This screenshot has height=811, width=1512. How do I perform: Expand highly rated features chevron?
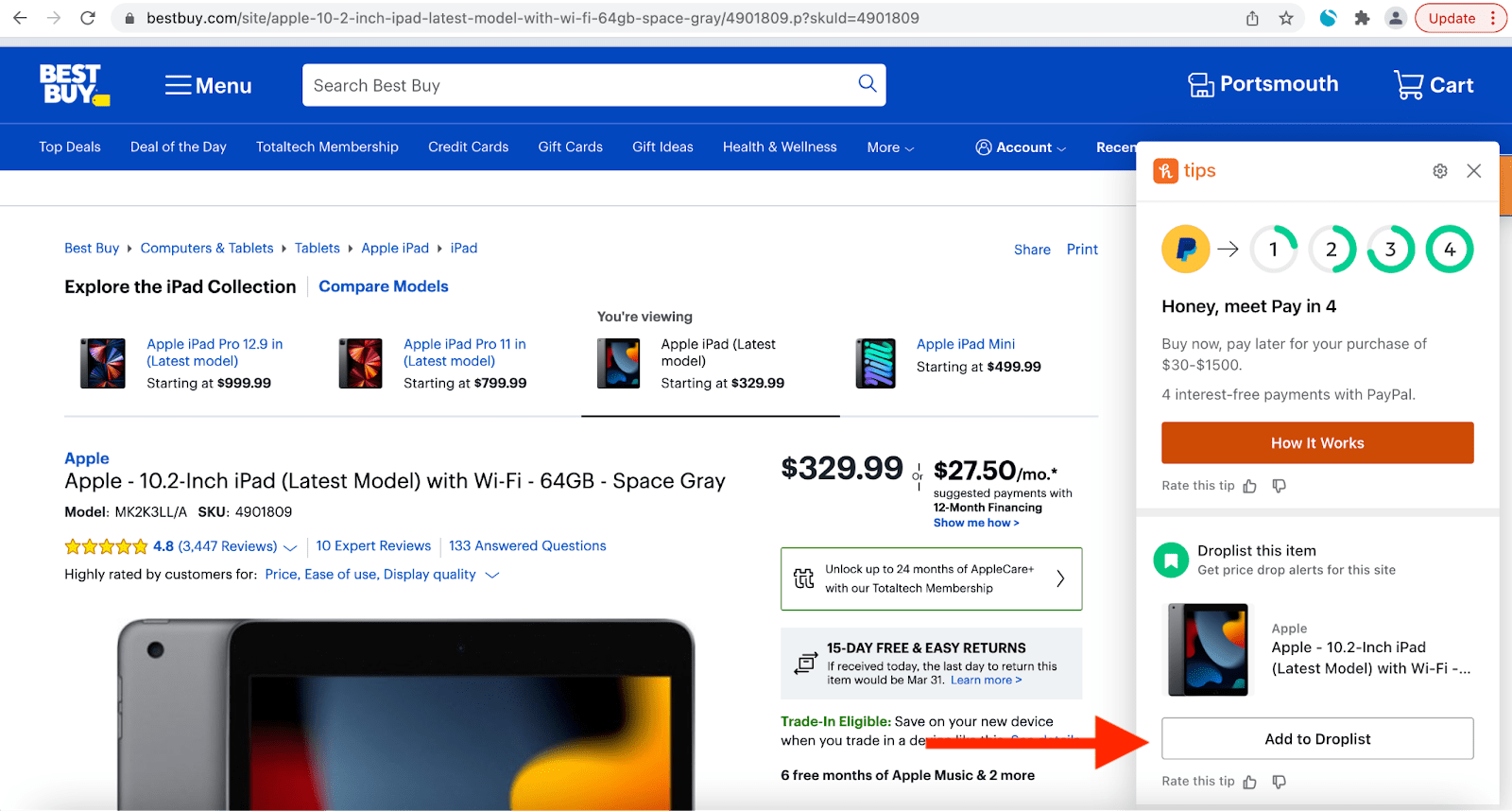491,575
